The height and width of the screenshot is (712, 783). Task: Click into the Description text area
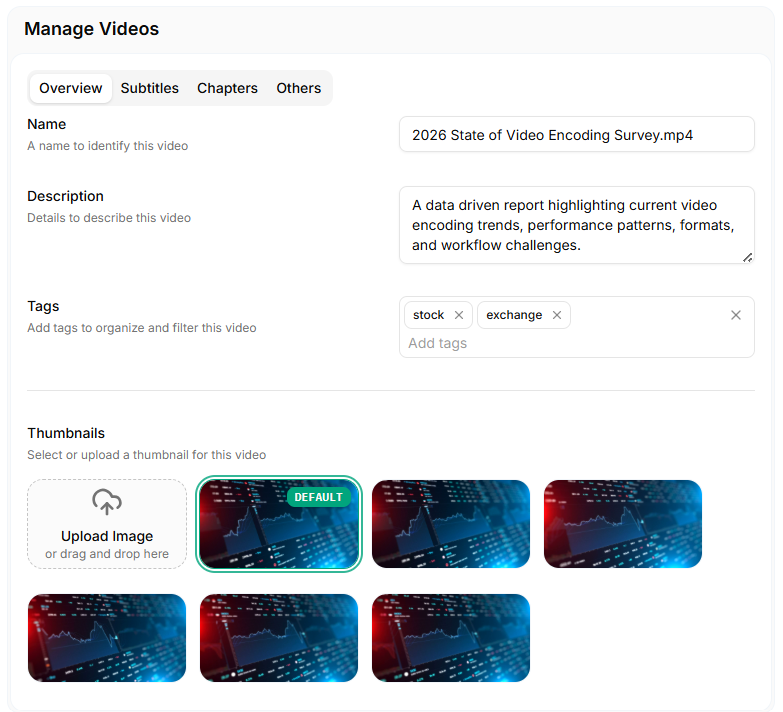(577, 225)
